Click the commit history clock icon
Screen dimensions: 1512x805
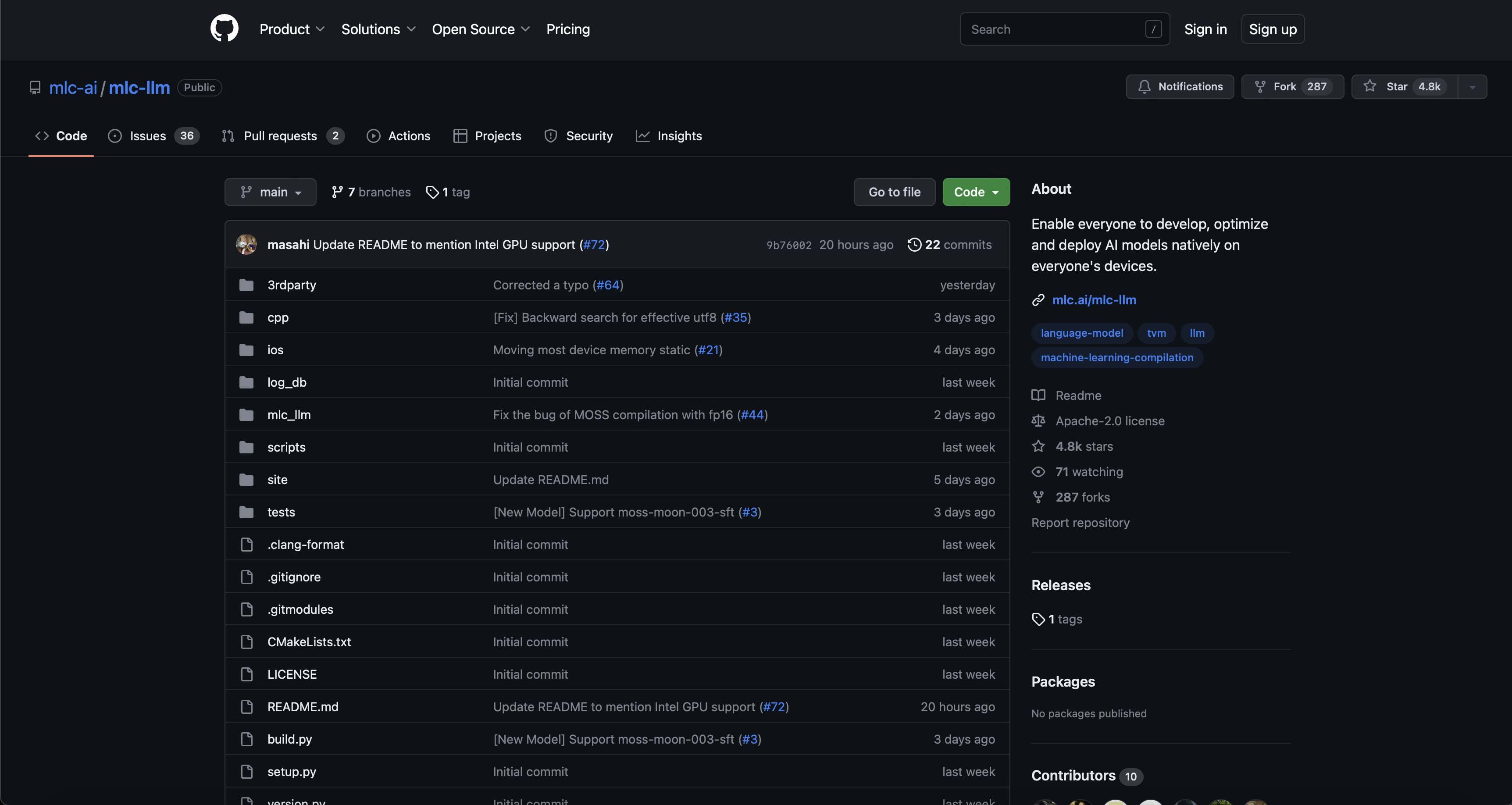click(x=914, y=245)
